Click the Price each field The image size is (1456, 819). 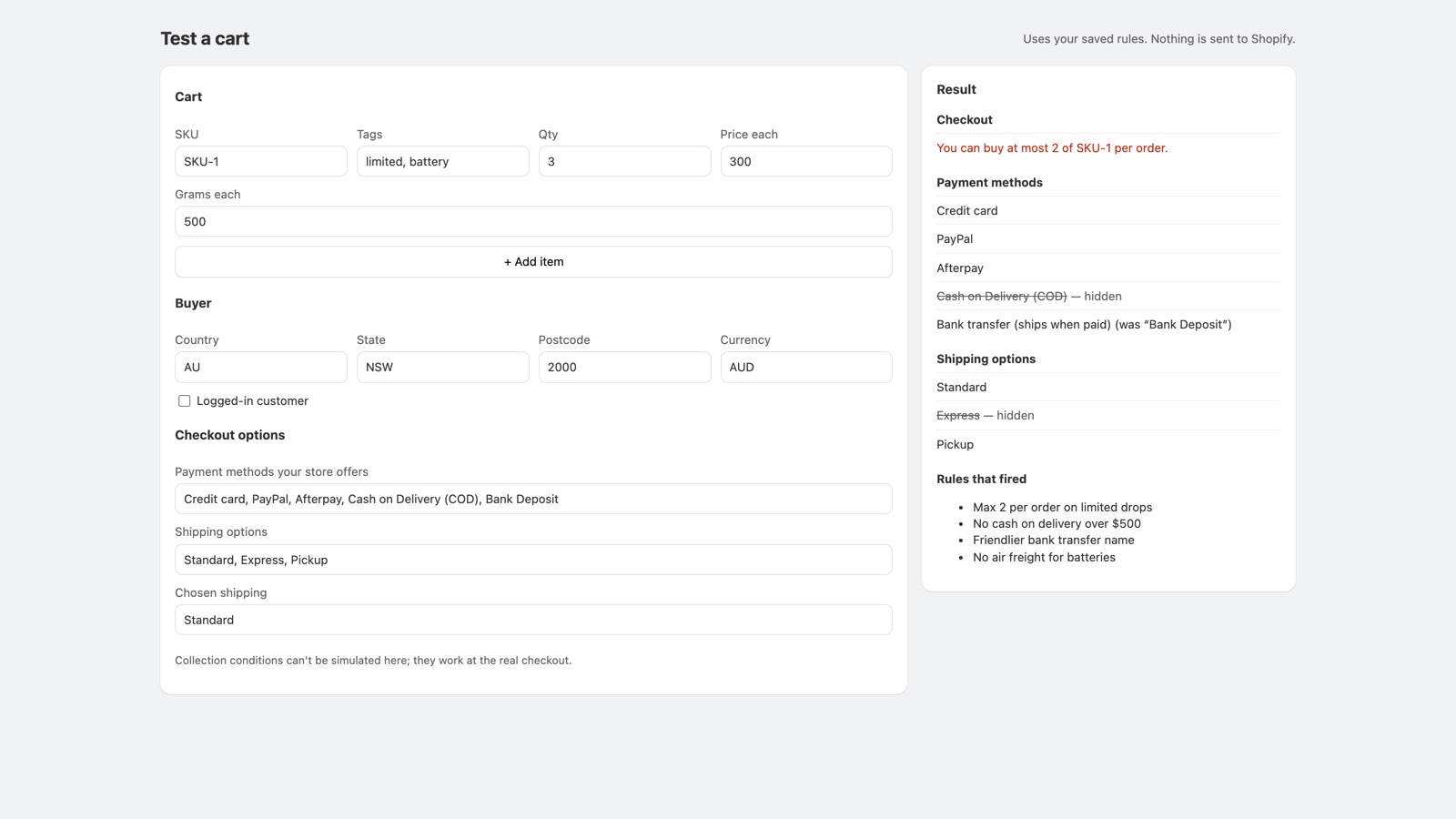pyautogui.click(x=806, y=161)
